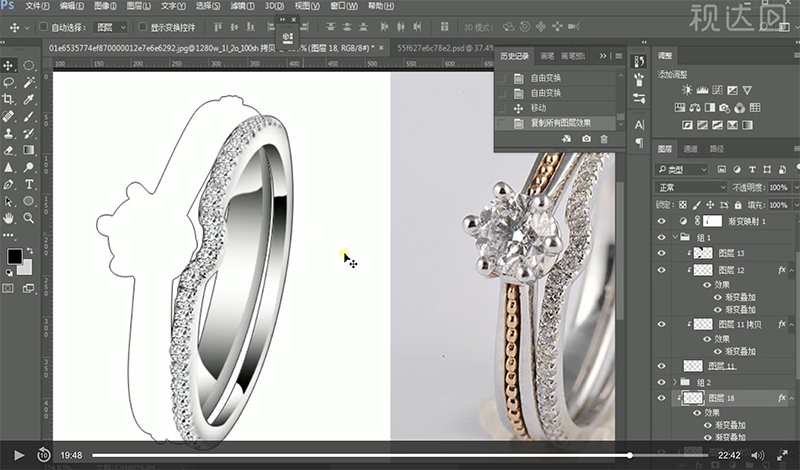Open the 图层 auto-select target dropdown
800x470 pixels.
click(110, 27)
